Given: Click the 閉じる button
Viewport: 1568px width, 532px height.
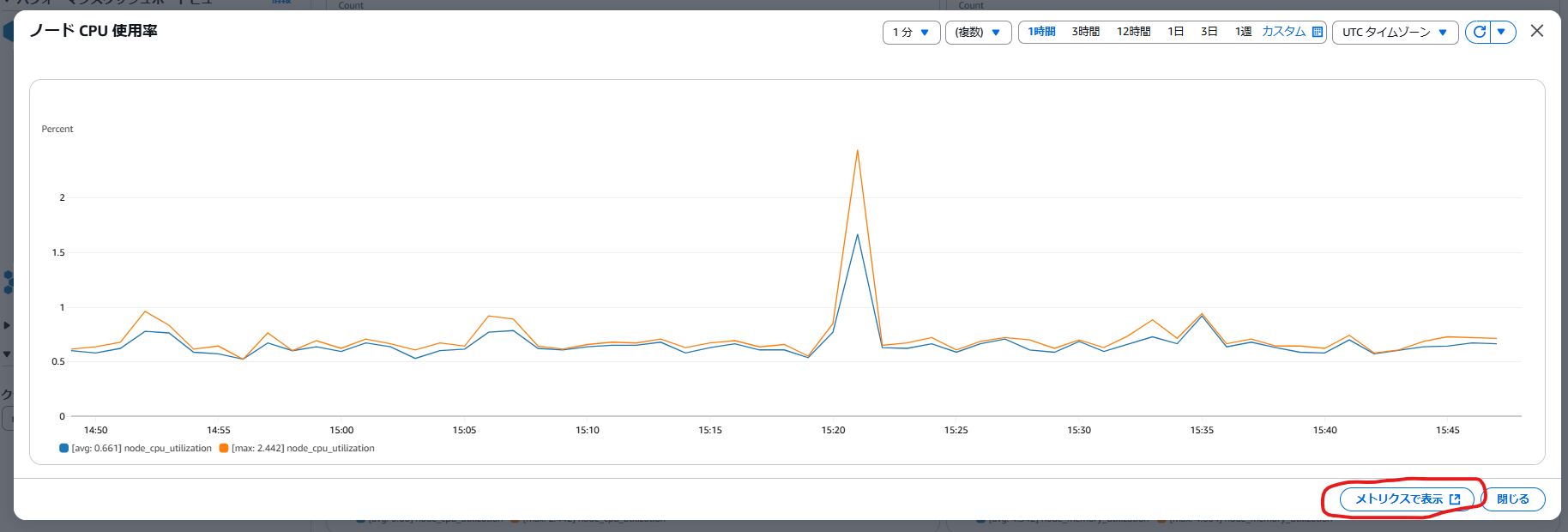Looking at the screenshot, I should point(1512,499).
